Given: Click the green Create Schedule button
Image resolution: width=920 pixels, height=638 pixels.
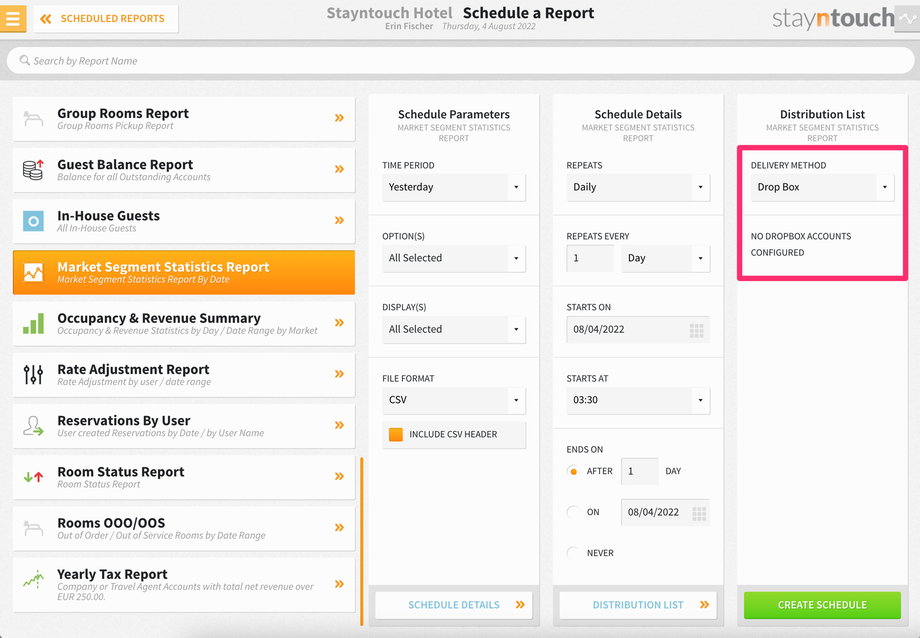Looking at the screenshot, I should (823, 605).
